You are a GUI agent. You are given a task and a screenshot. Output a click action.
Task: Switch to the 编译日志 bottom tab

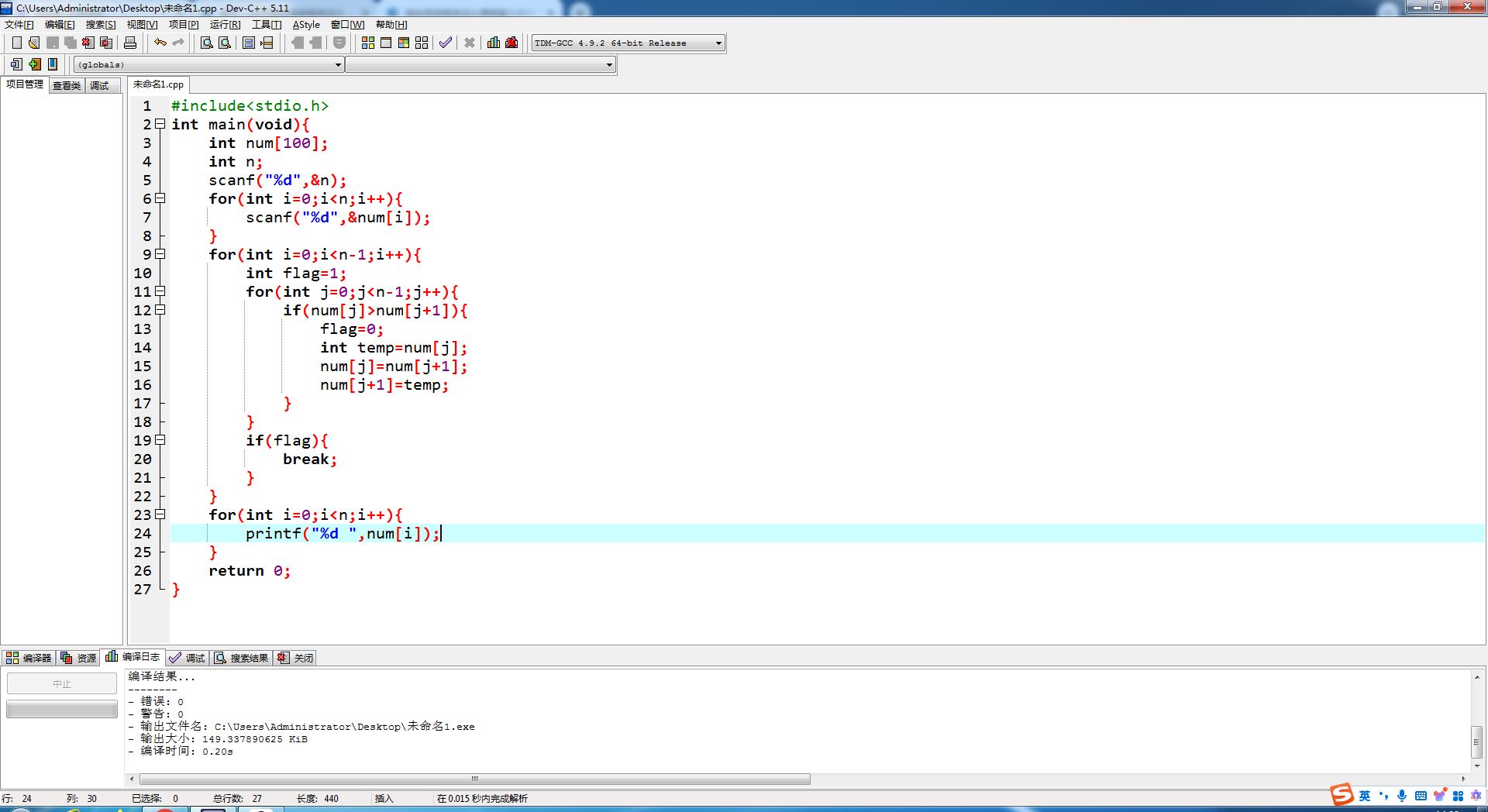tap(133, 657)
